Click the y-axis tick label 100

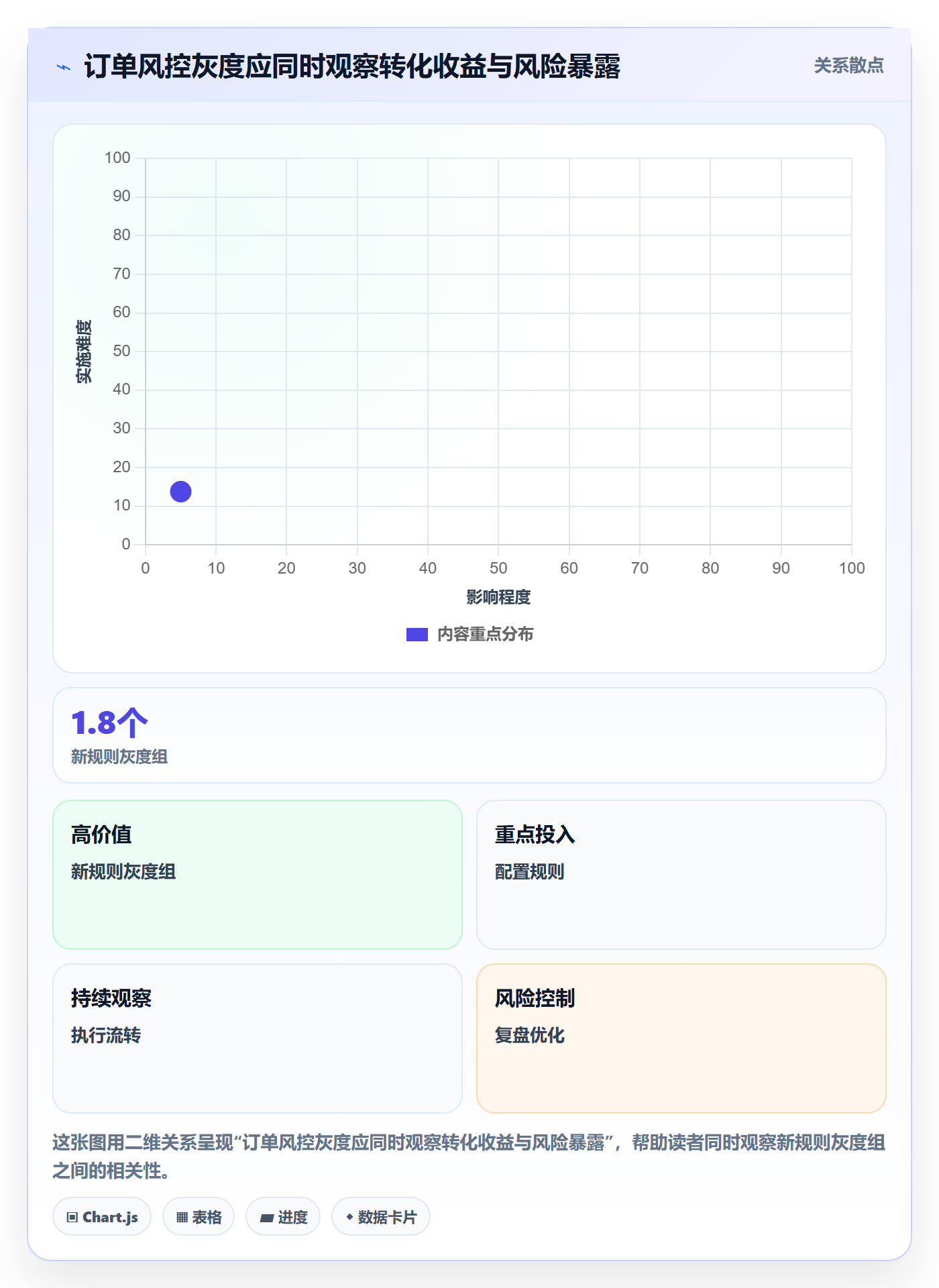[117, 158]
